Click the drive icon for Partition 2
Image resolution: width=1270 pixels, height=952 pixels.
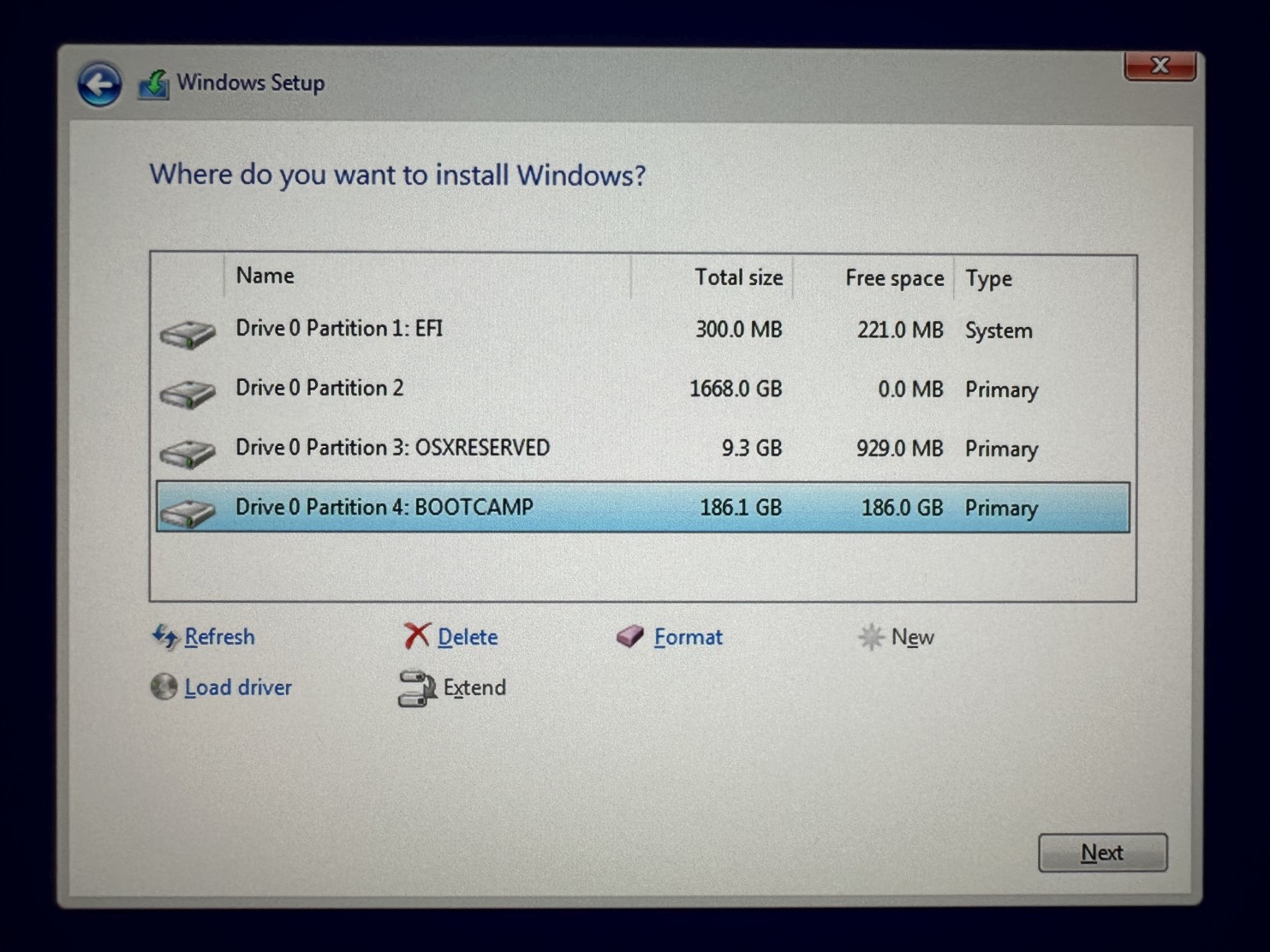(x=188, y=394)
